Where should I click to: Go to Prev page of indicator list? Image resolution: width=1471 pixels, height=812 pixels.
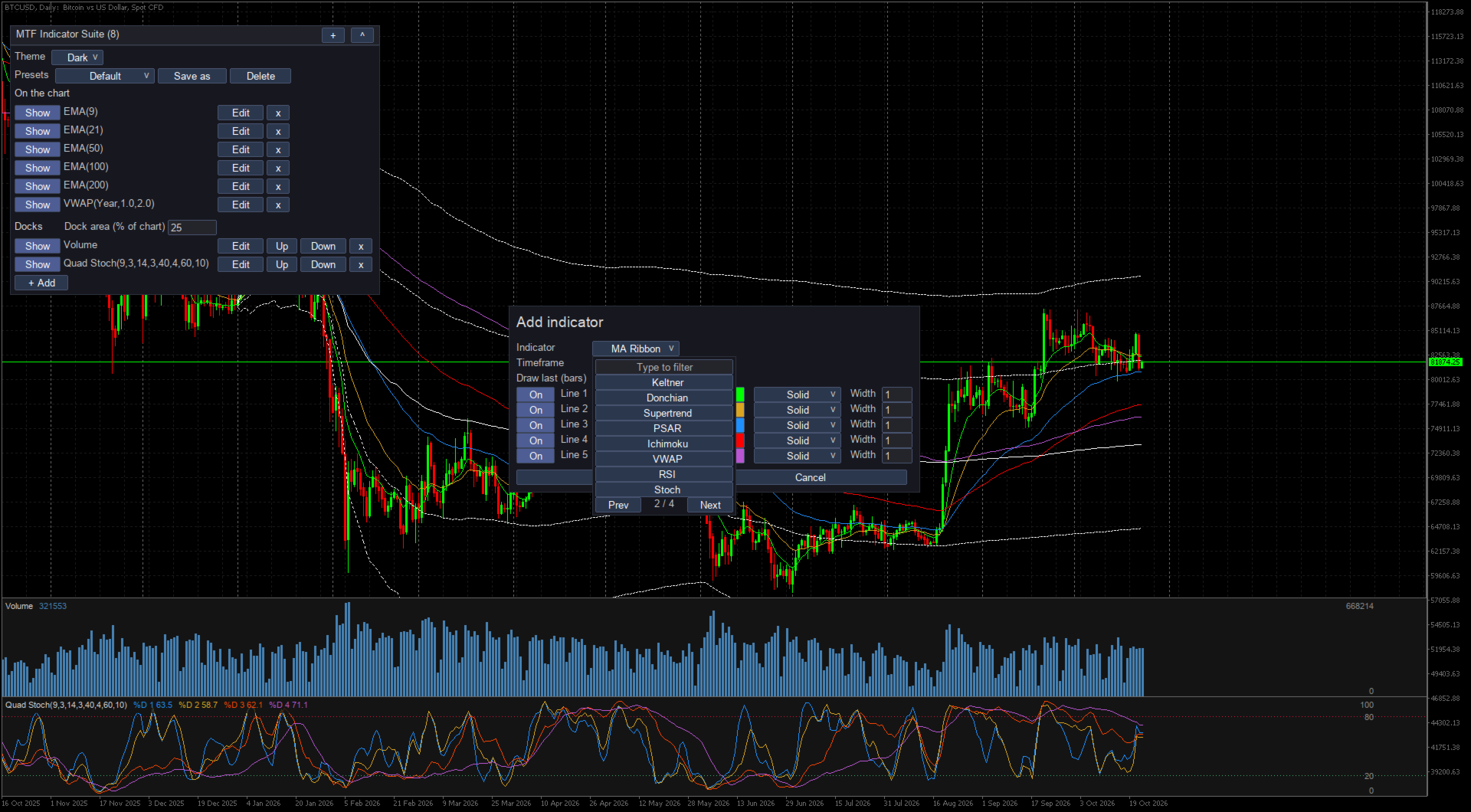coord(618,506)
